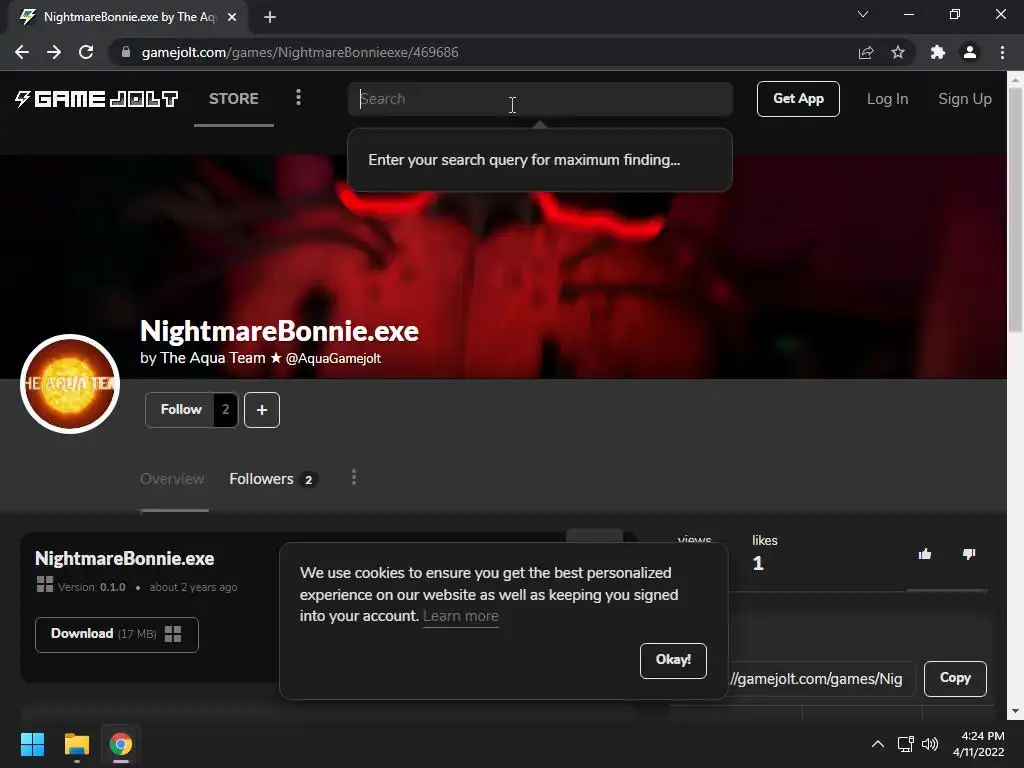The width and height of the screenshot is (1024, 768).
Task: Open the tab search chevron
Action: click(x=863, y=14)
